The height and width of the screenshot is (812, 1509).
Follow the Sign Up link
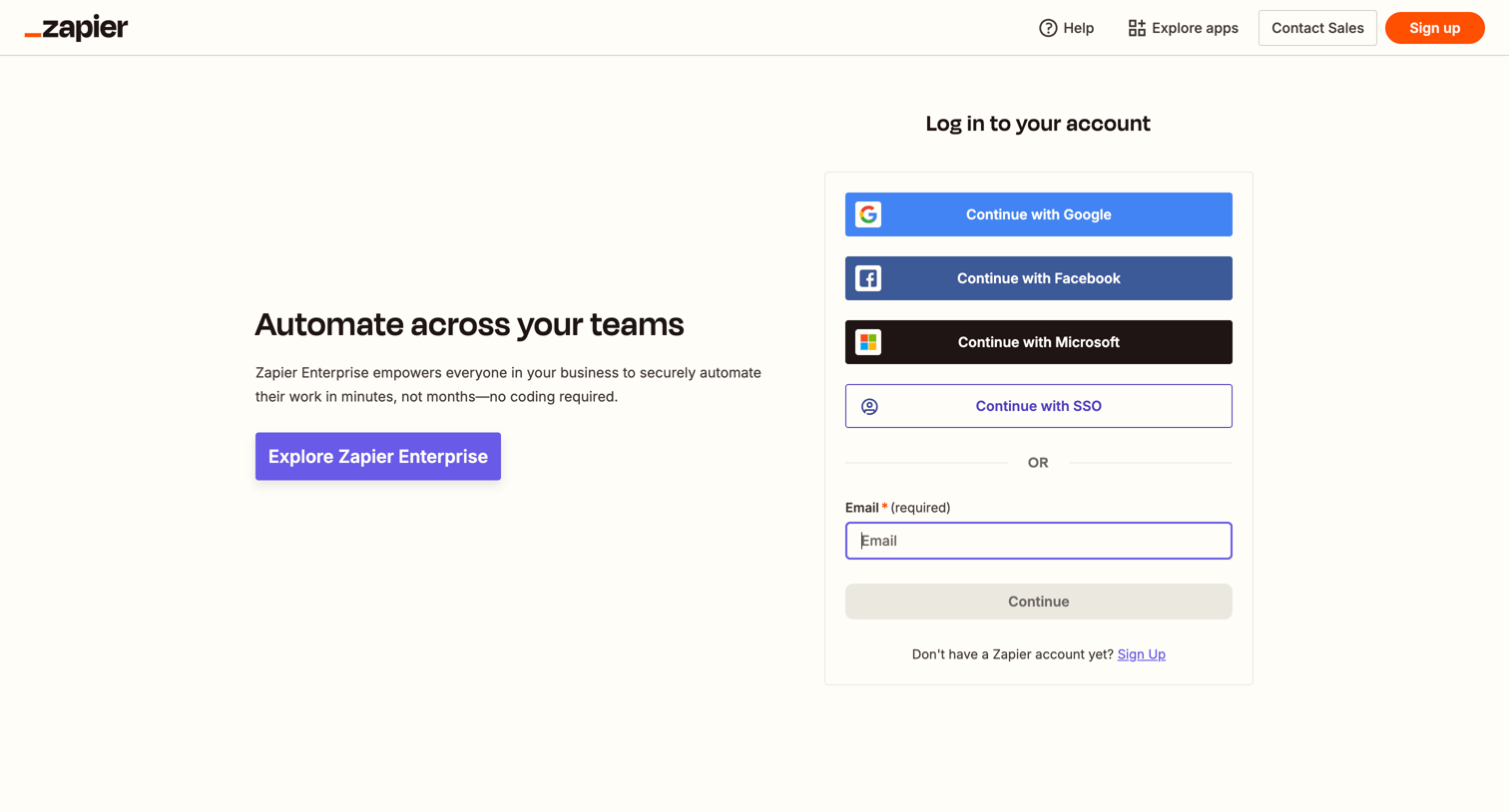1141,654
